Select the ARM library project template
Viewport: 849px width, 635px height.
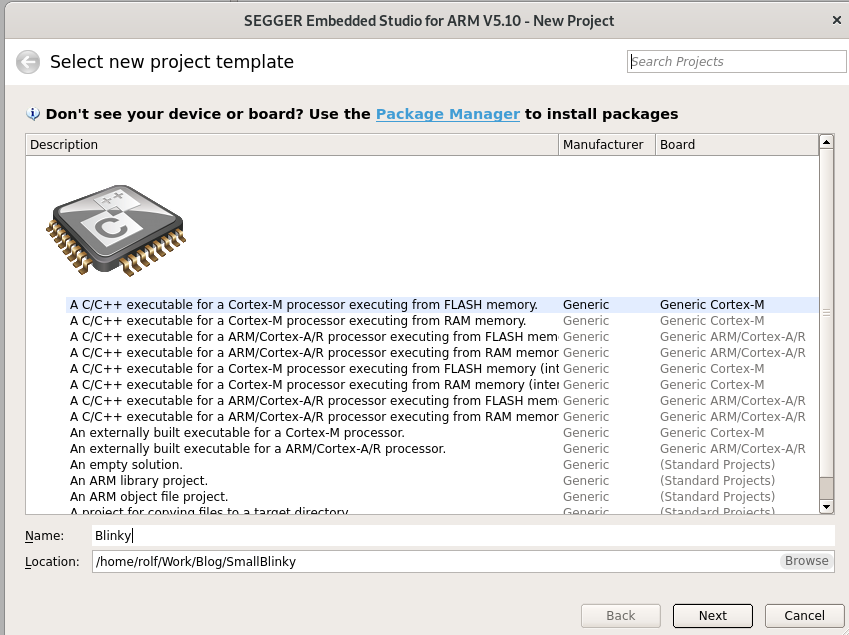[442, 481]
